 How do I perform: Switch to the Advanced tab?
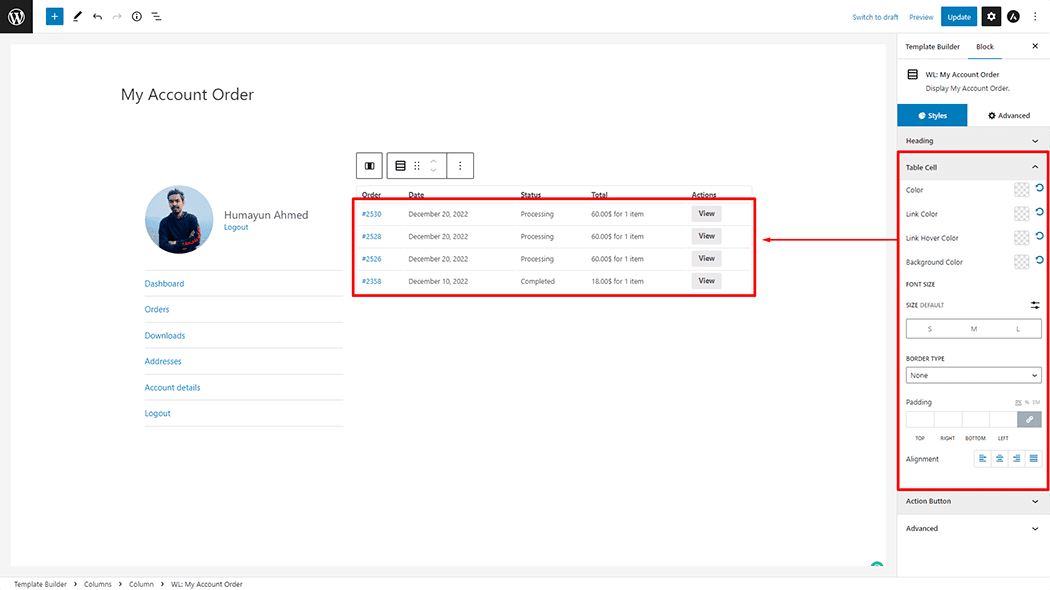[x=1008, y=115]
